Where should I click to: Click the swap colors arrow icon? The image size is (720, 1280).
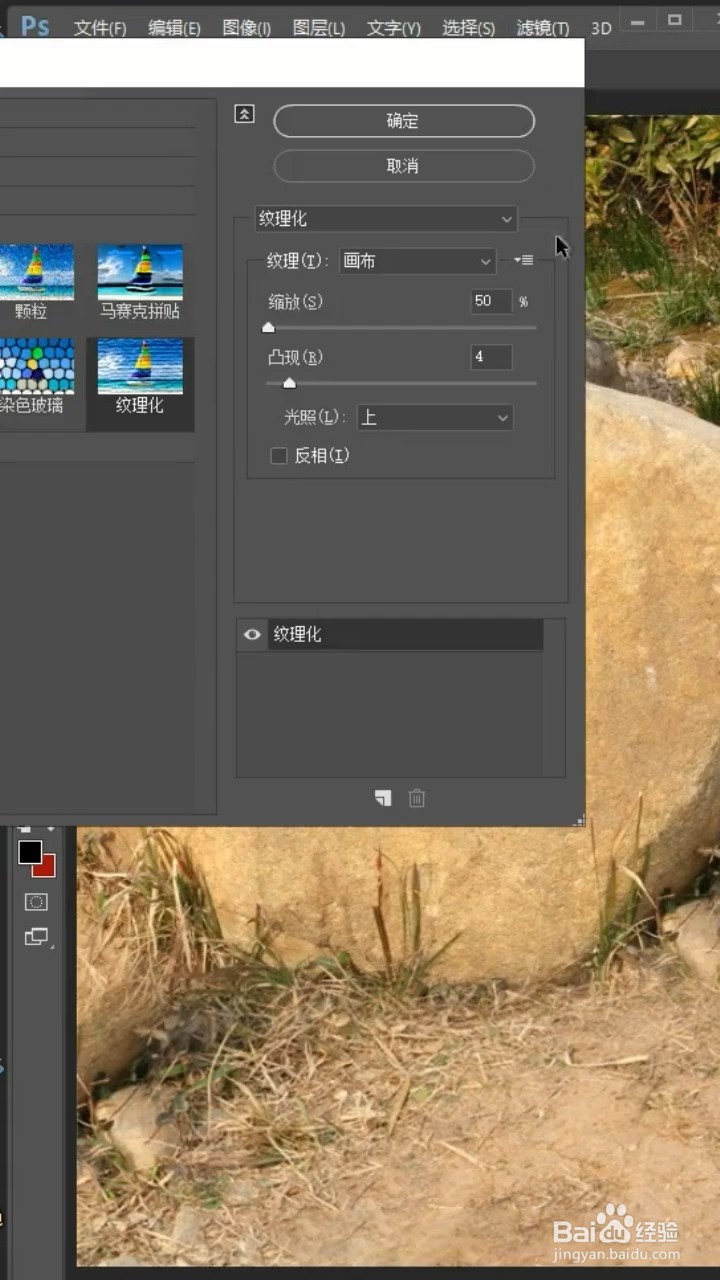tap(52, 829)
